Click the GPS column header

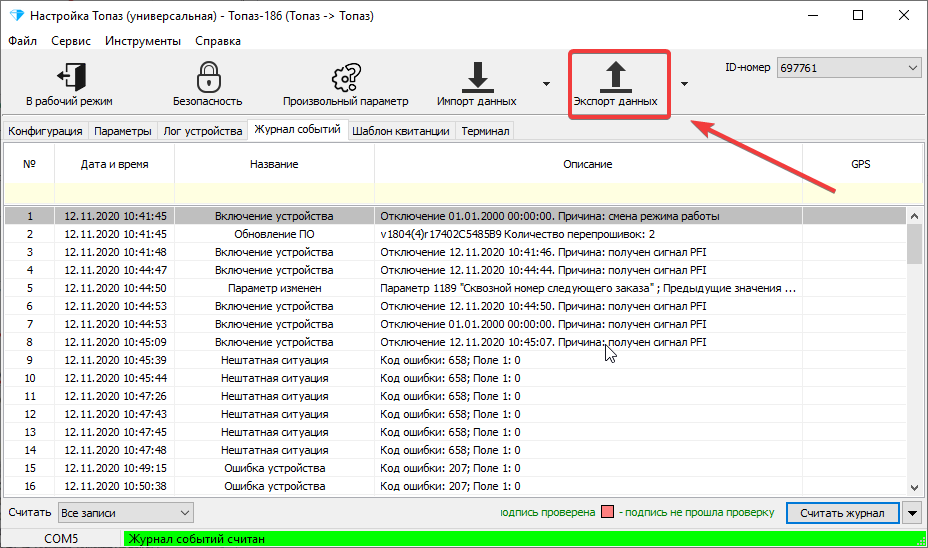click(861, 164)
